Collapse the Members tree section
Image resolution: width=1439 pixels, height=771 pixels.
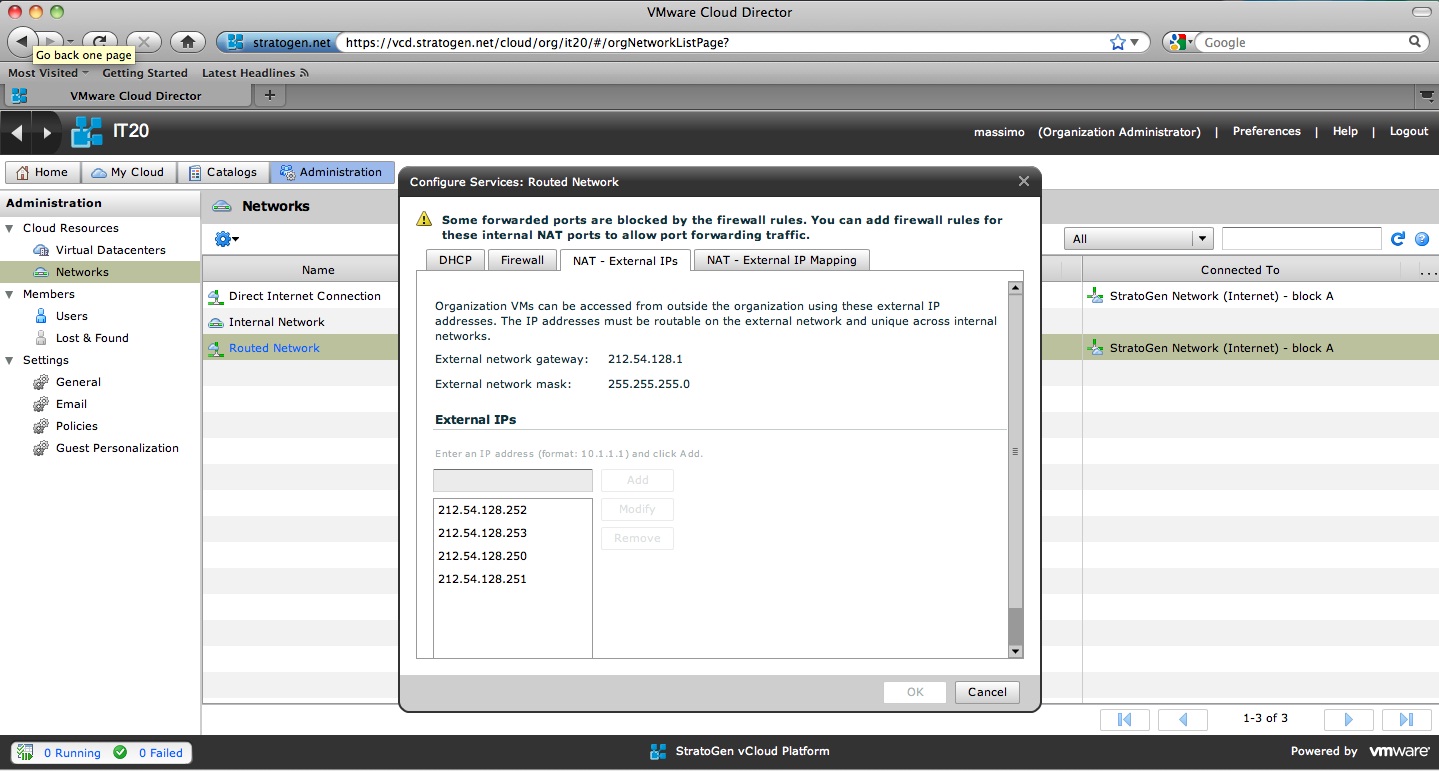[10, 294]
